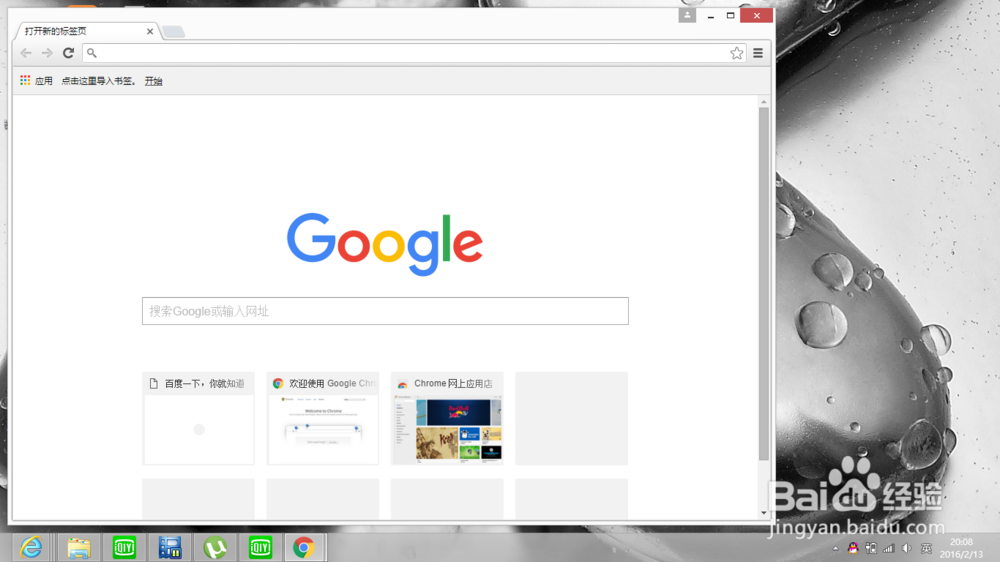Reload the current page
This screenshot has height=562, width=1000.
68,53
